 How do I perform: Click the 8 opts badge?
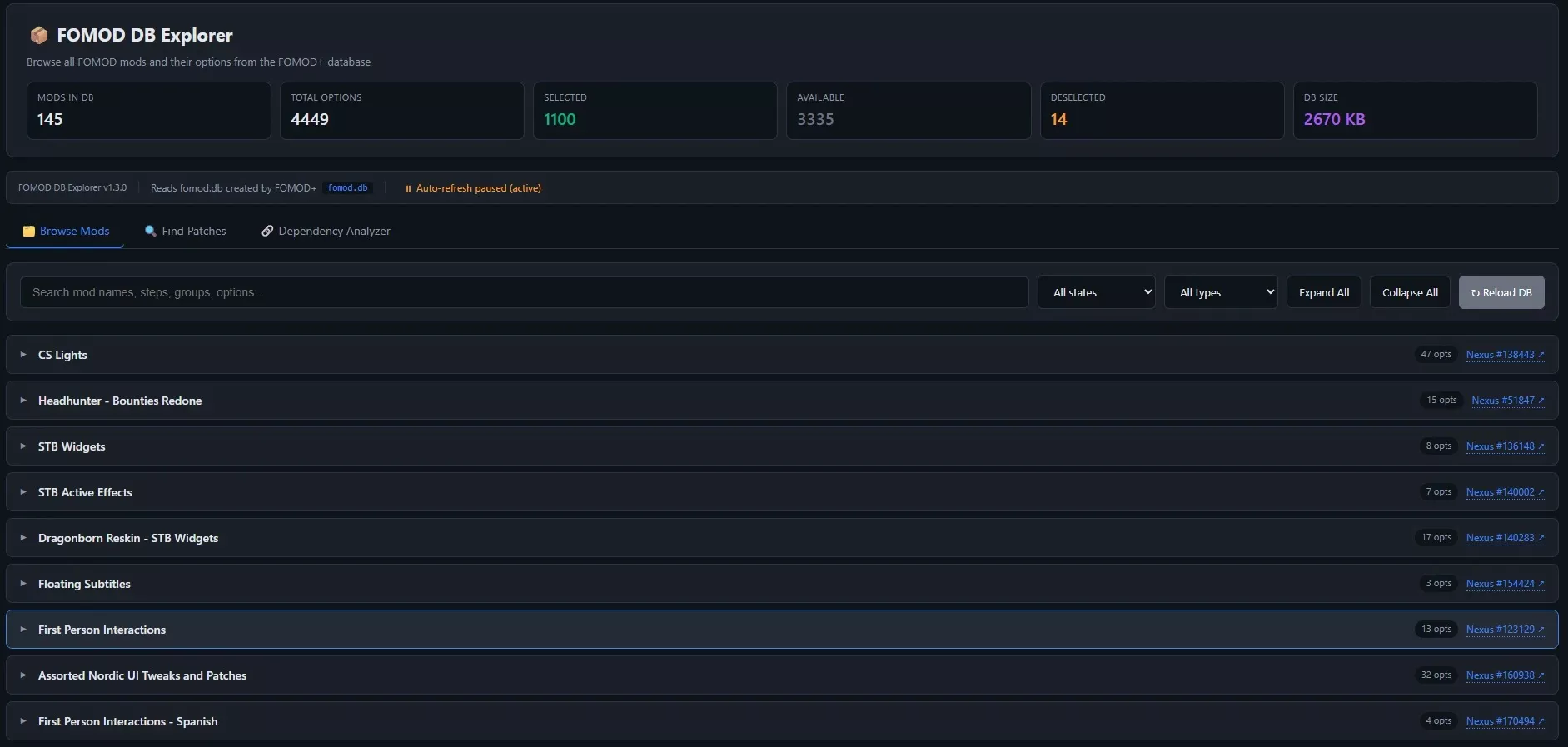1438,446
